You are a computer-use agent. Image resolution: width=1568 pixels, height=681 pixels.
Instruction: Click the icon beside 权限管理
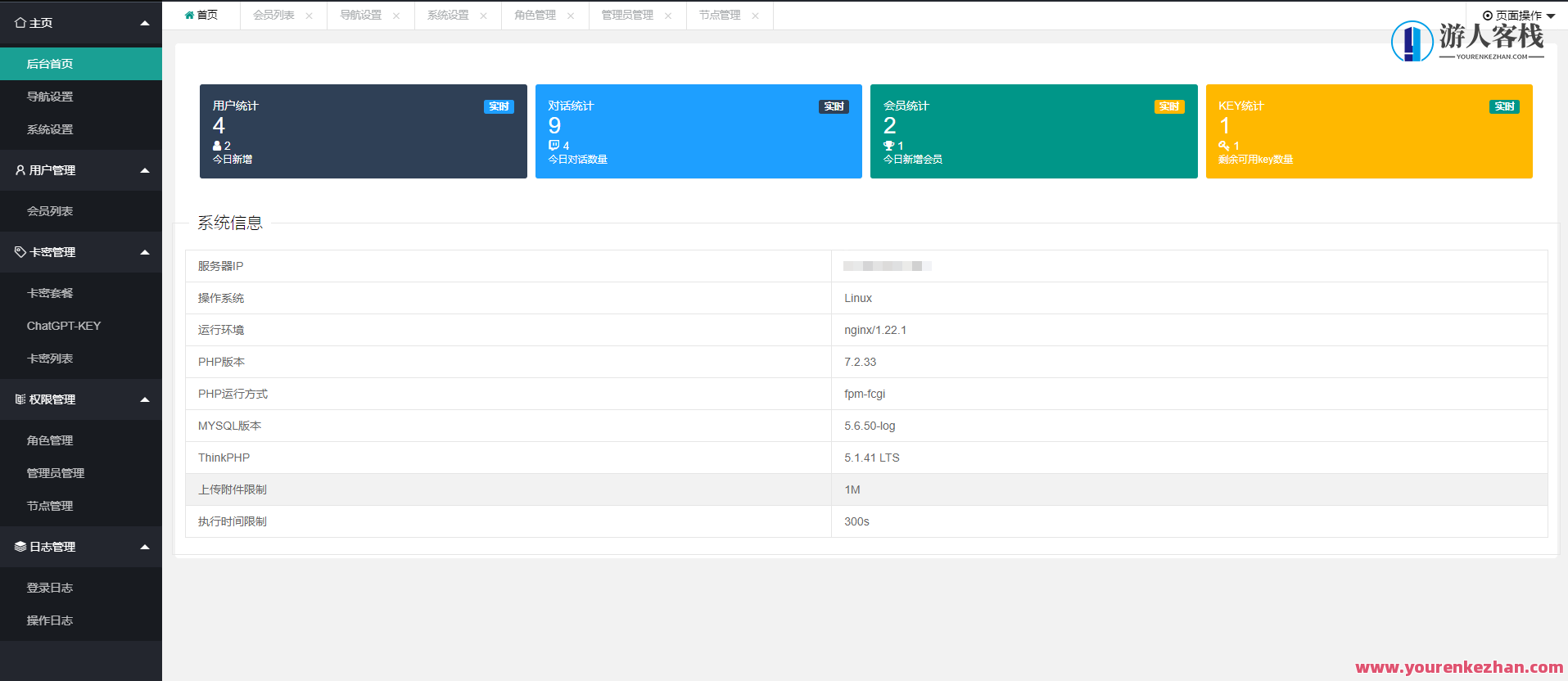coord(20,399)
